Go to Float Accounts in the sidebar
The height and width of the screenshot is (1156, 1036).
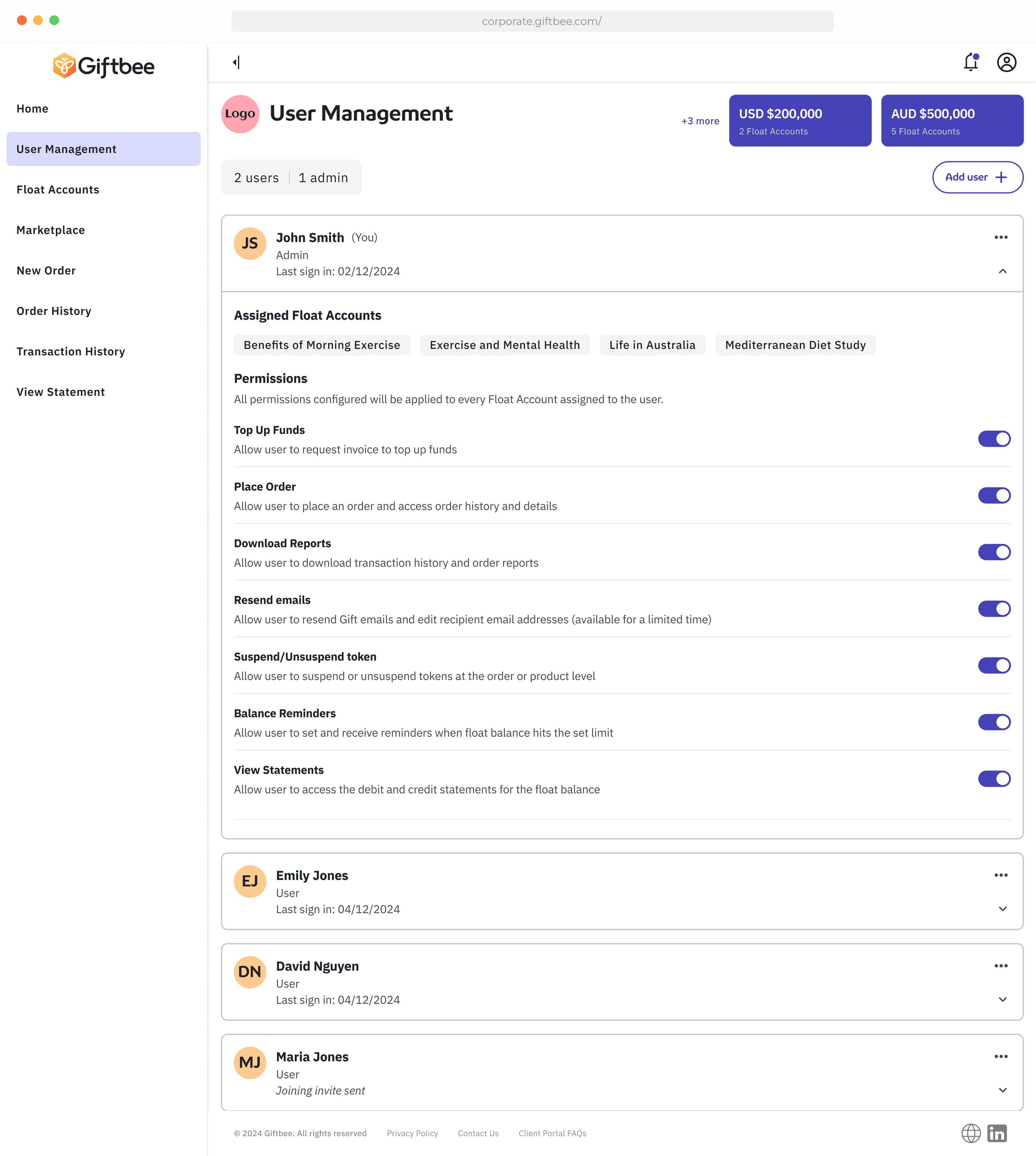click(57, 190)
